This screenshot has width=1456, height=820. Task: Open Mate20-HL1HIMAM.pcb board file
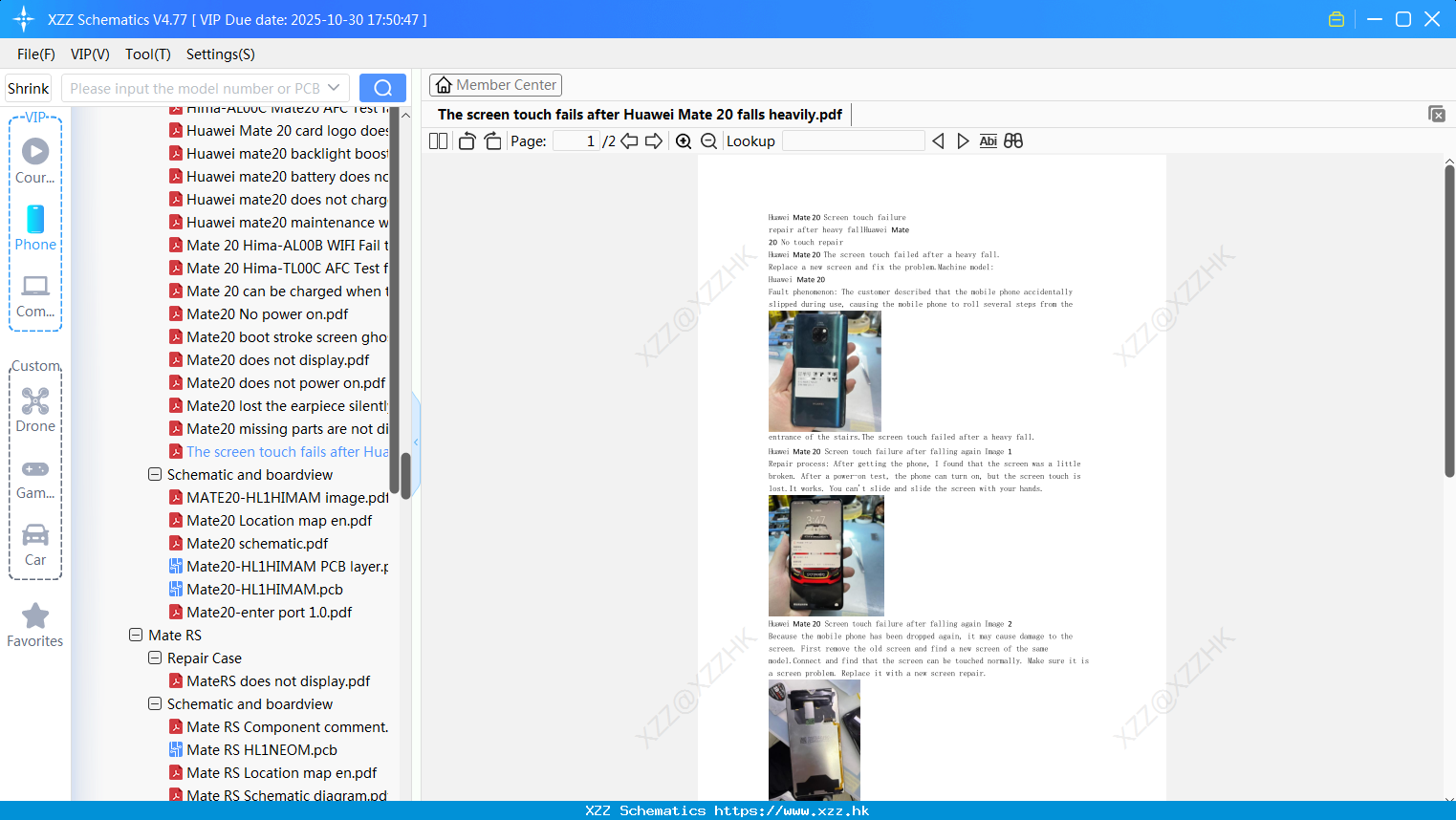(256, 590)
